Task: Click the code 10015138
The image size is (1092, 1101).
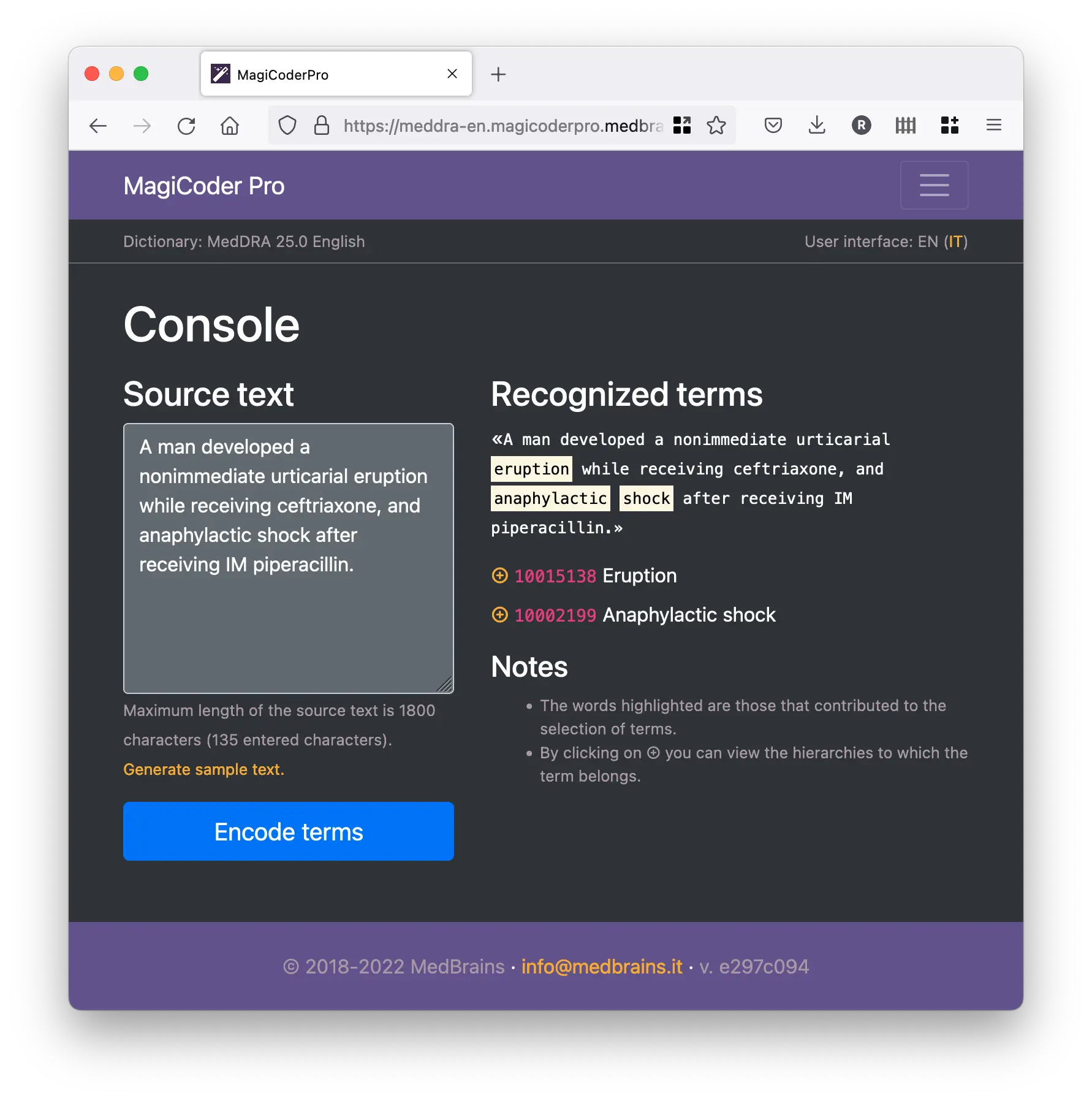Action: click(555, 576)
